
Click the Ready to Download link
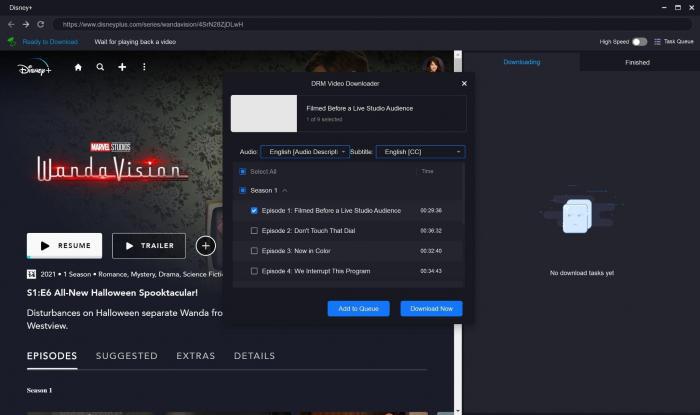click(x=50, y=42)
